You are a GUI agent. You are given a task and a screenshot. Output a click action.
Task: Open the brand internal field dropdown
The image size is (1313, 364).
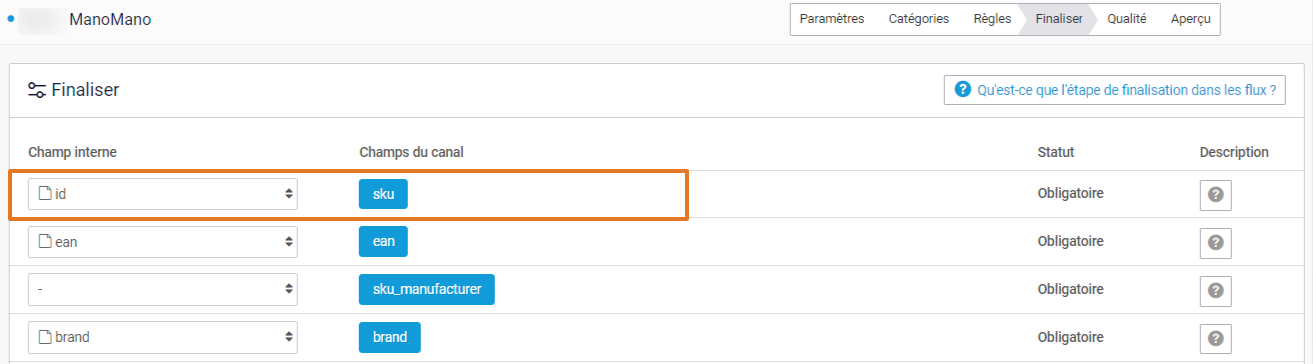tap(163, 337)
